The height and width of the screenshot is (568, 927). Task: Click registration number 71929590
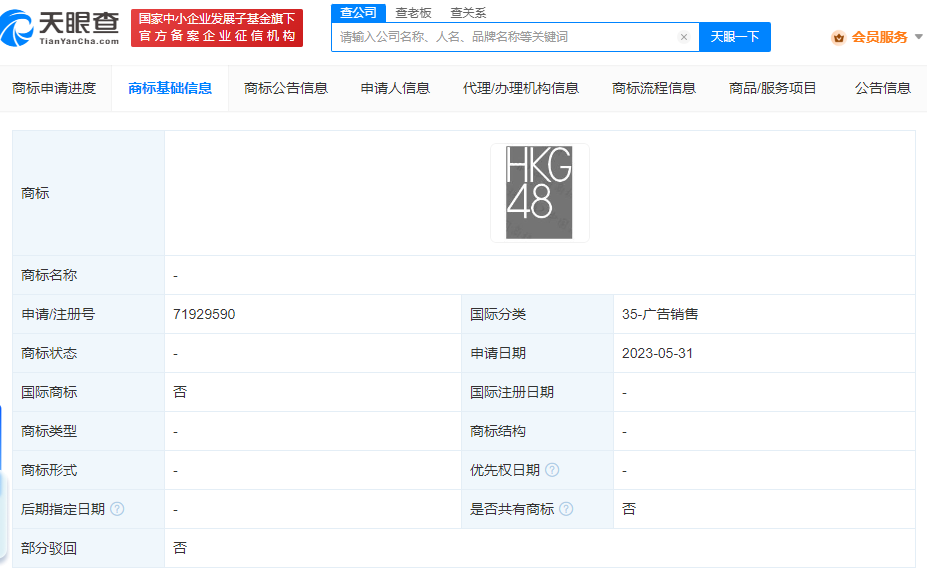click(x=204, y=314)
